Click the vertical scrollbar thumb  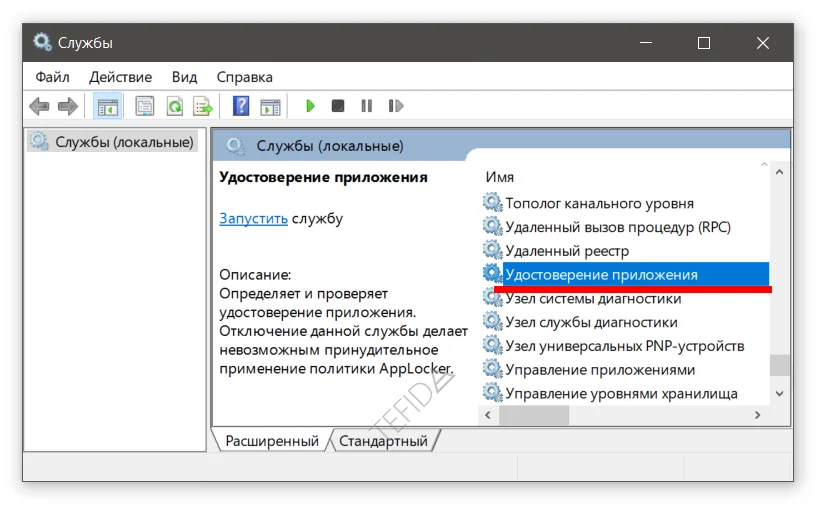[x=780, y=365]
